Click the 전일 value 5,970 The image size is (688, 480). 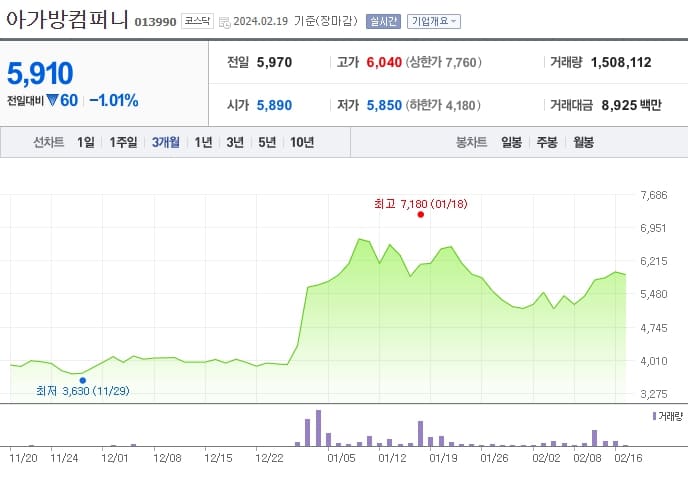274,62
